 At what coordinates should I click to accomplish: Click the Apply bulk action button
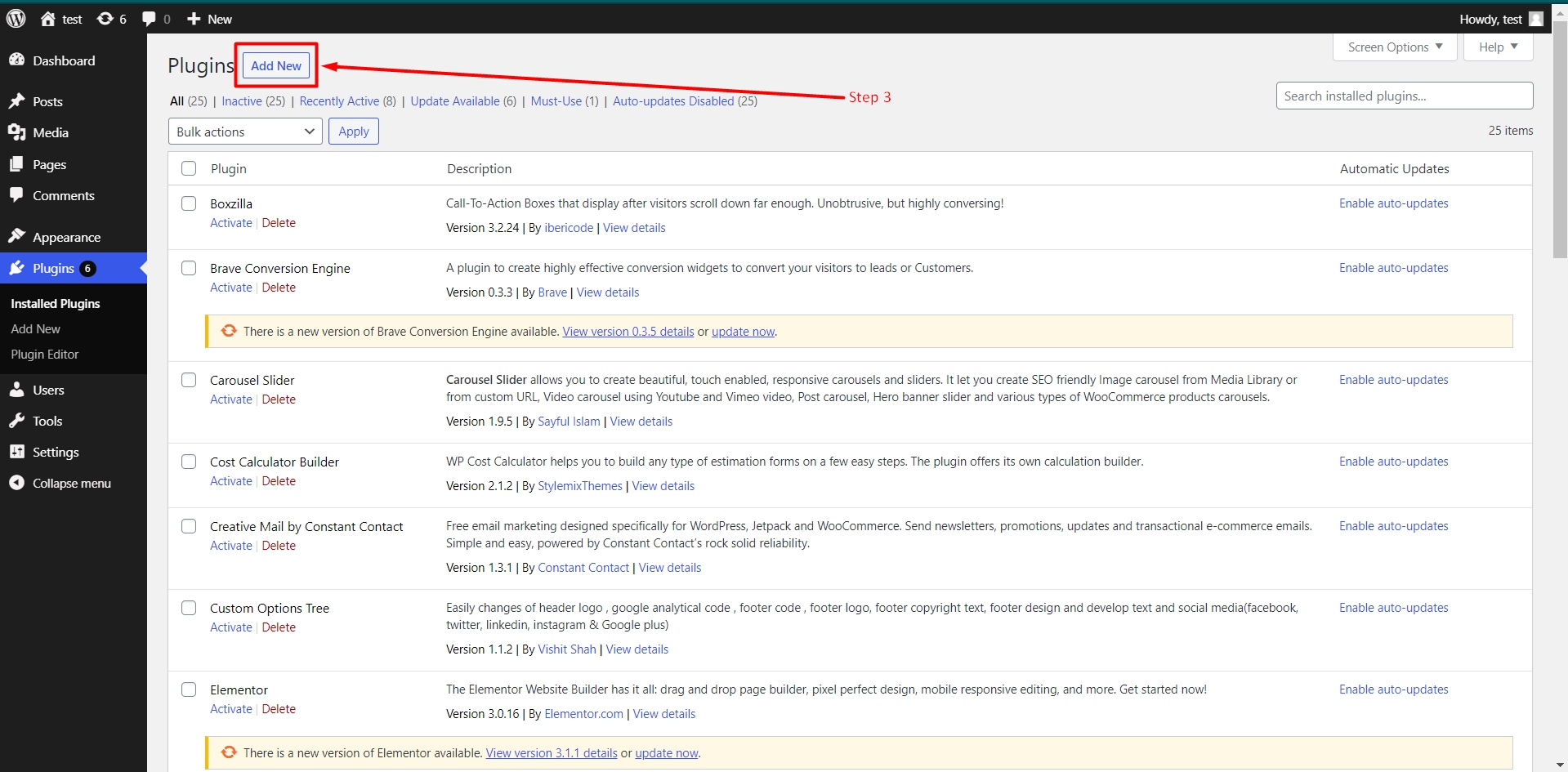(x=354, y=132)
